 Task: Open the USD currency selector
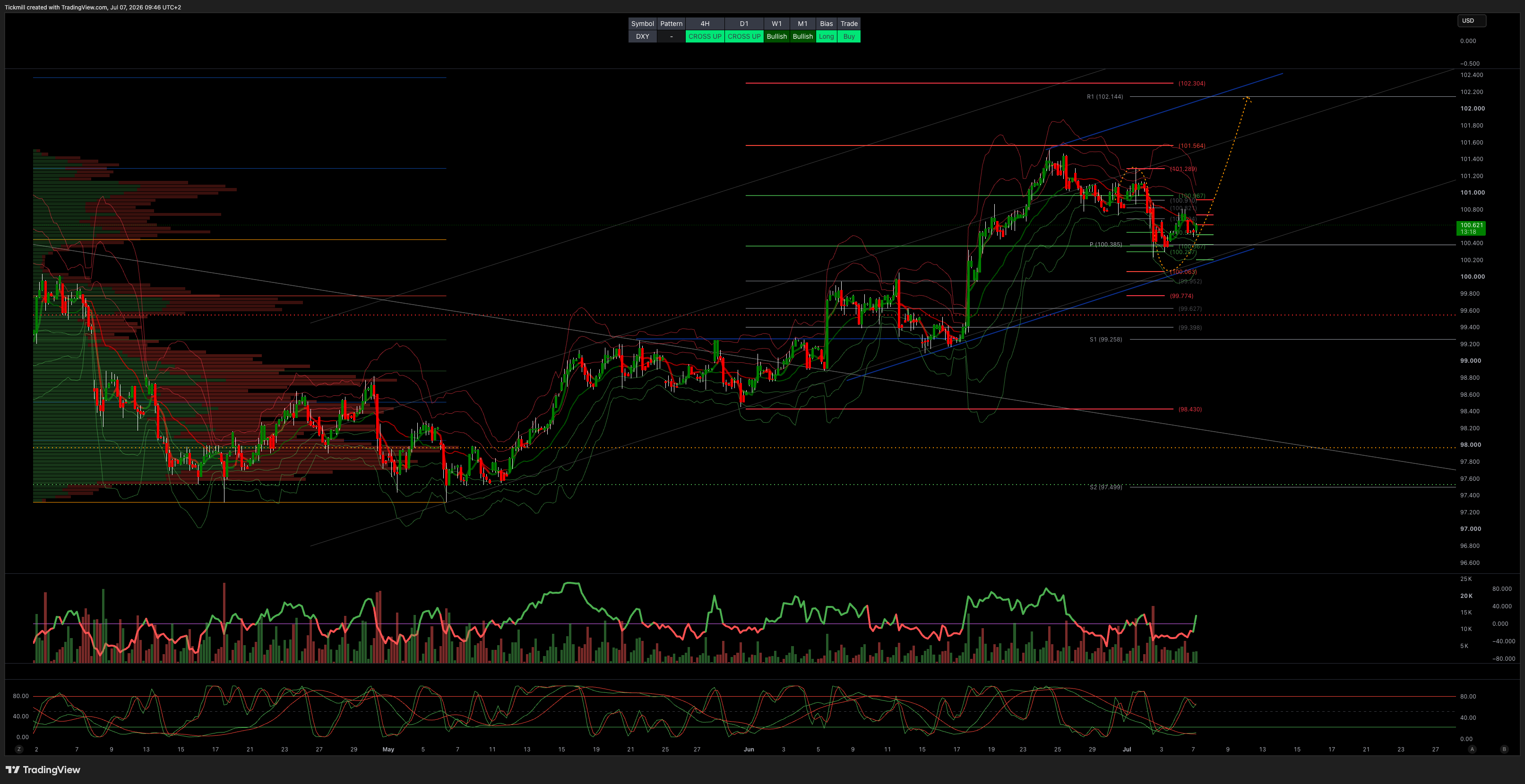click(1471, 21)
